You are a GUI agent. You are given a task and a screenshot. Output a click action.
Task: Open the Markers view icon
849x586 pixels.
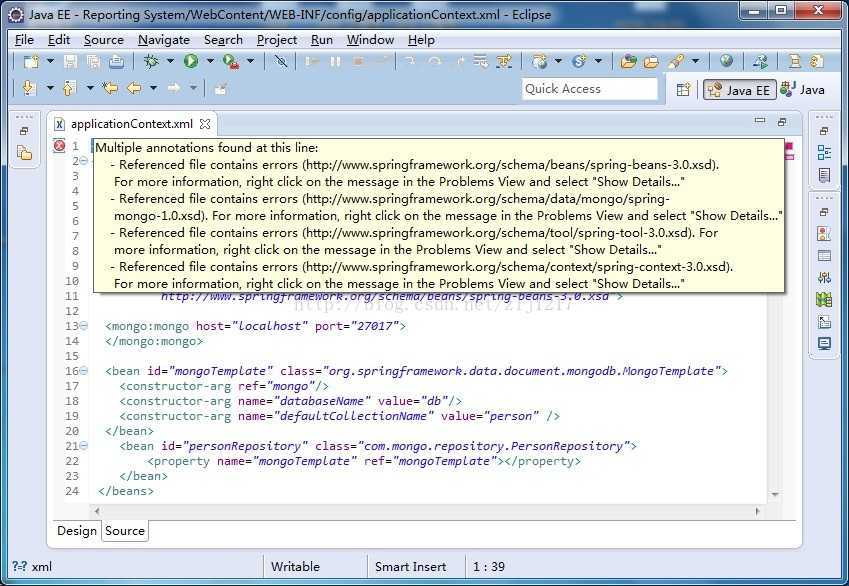[824, 234]
